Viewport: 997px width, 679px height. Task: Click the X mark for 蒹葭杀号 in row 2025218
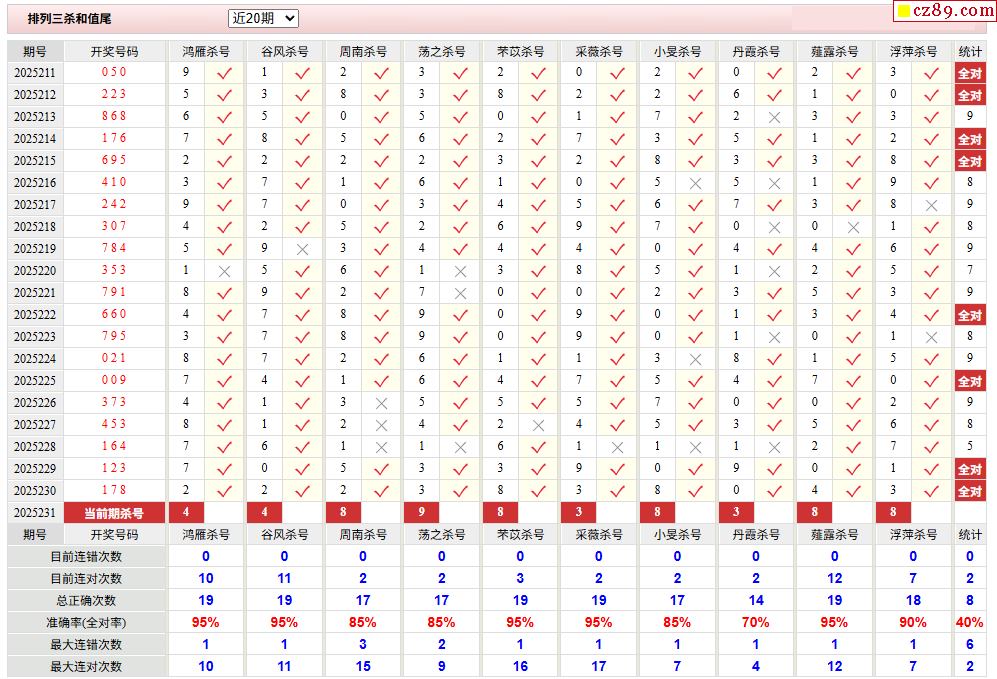click(853, 227)
